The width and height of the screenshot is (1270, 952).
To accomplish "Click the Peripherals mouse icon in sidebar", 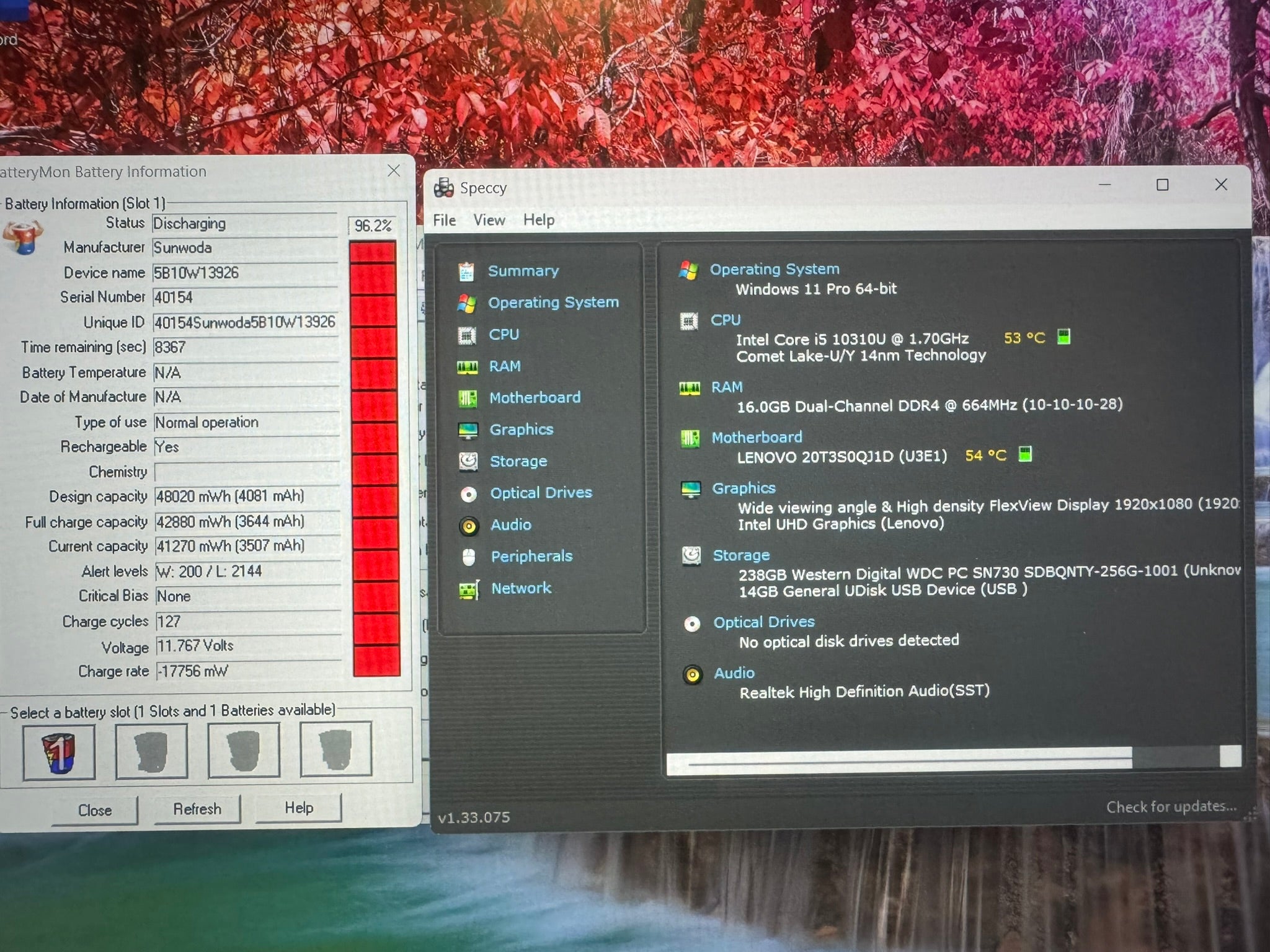I will point(469,557).
